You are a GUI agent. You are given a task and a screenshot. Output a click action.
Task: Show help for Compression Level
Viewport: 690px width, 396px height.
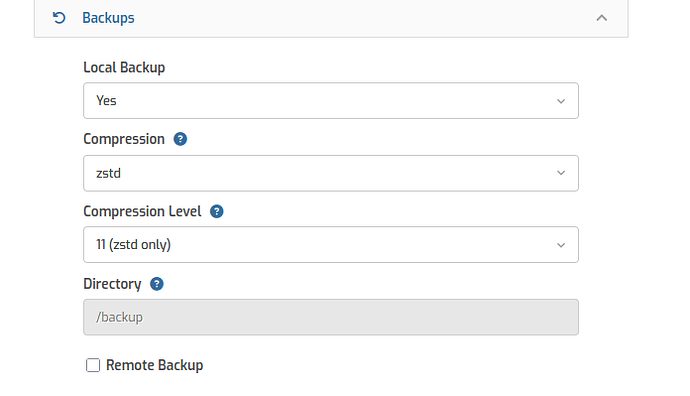pyautogui.click(x=217, y=212)
